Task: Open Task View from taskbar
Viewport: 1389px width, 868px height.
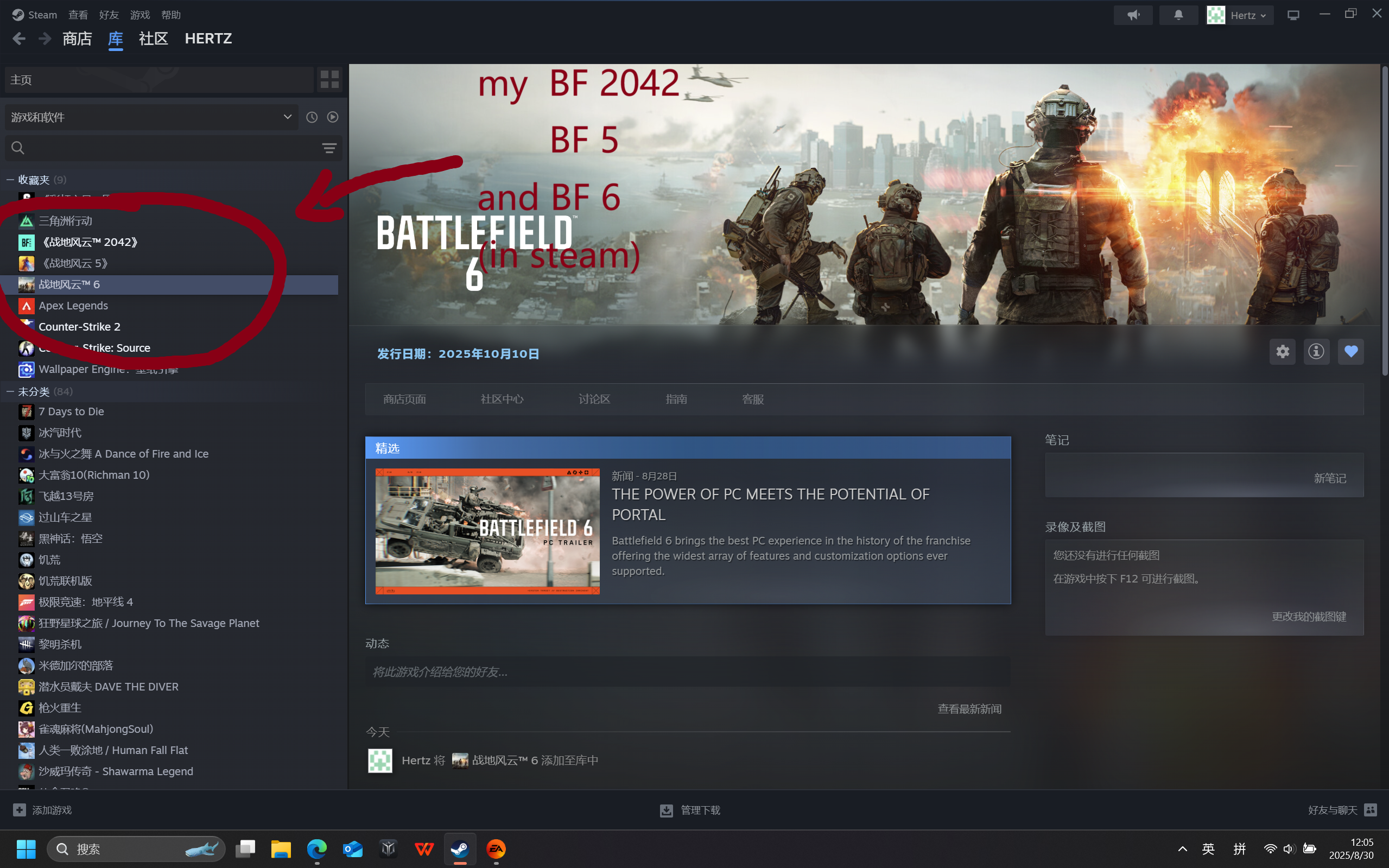Action: [245, 848]
